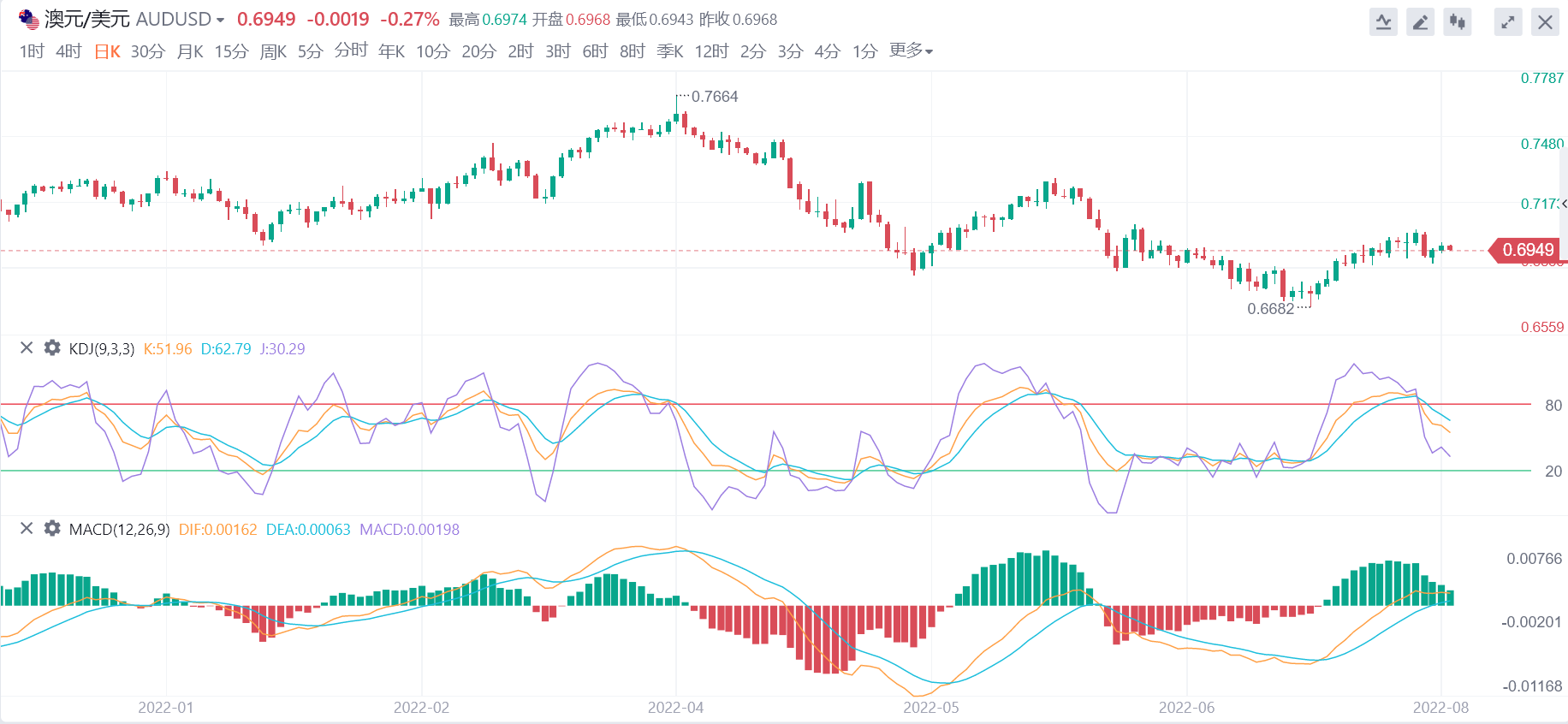Expand the 更多 timeframe dropdown

[911, 50]
